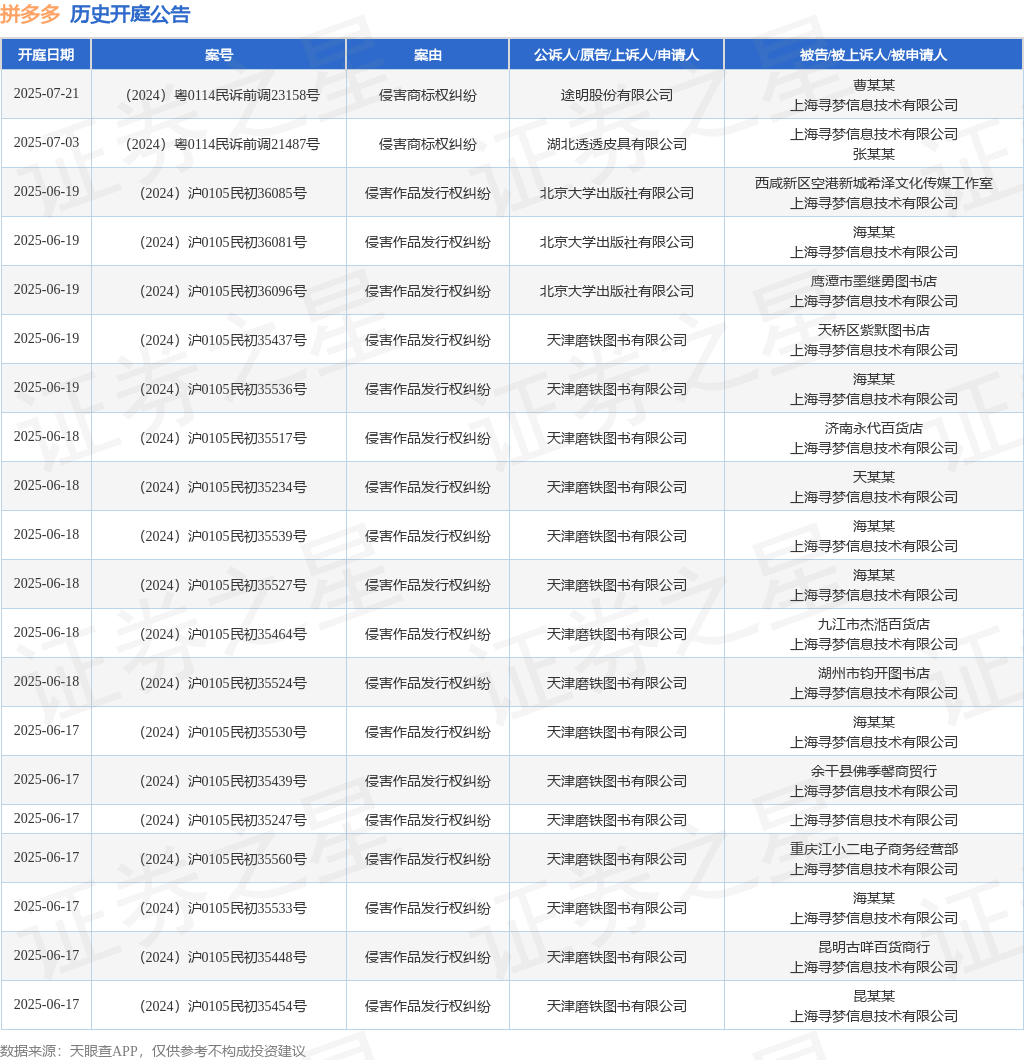The width and height of the screenshot is (1024, 1060).
Task: Click the 被告/被上诉人/被申请人 column header
Action: (873, 55)
